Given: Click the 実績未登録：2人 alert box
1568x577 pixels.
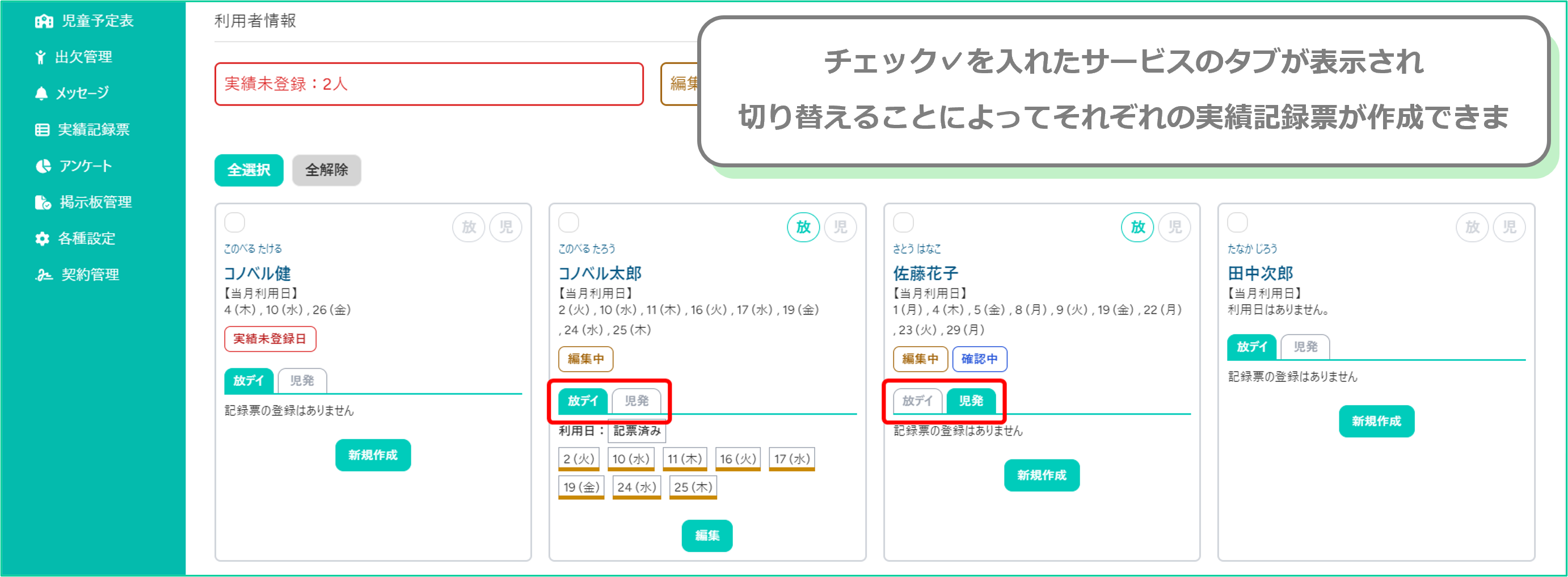Looking at the screenshot, I should [428, 84].
